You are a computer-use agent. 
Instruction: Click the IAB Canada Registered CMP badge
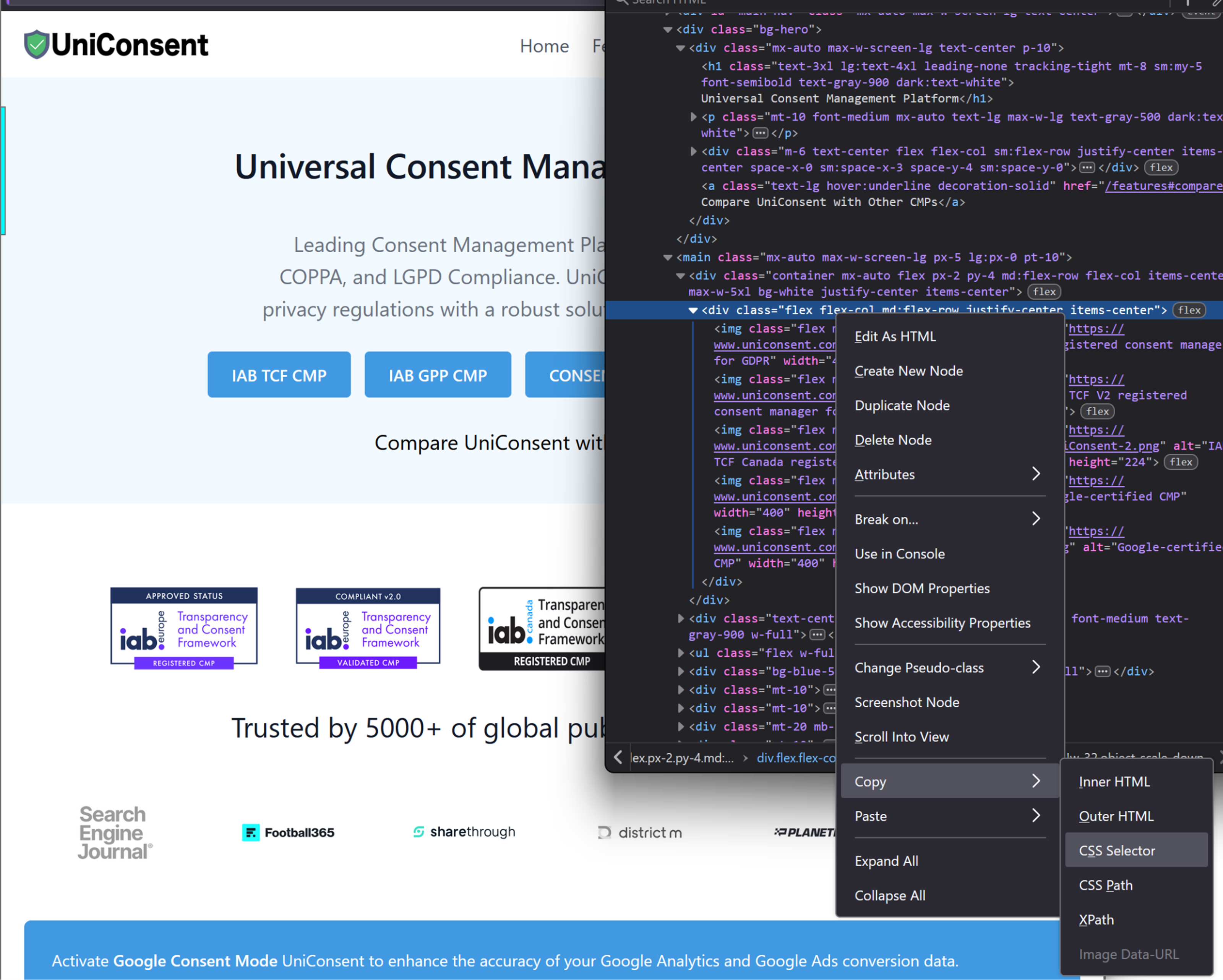coord(542,629)
